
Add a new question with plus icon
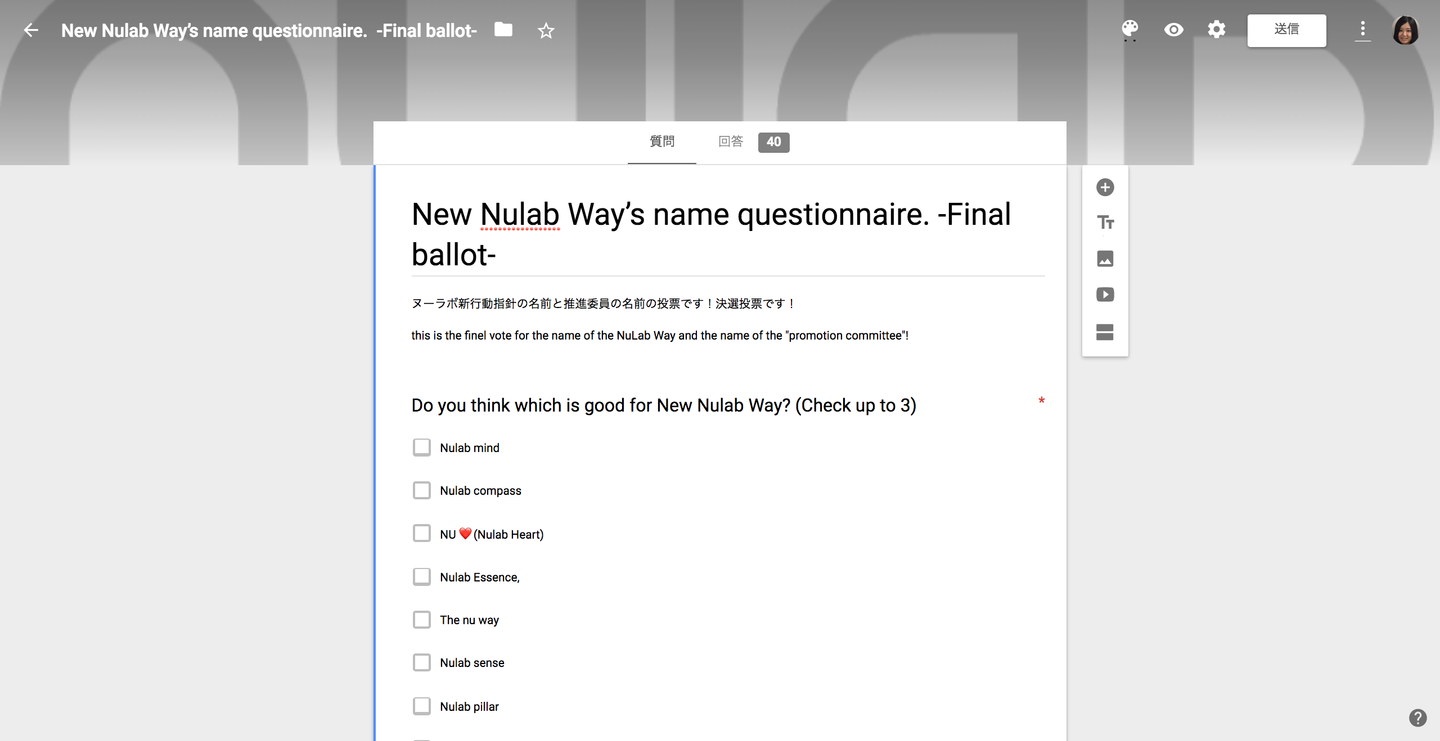pos(1105,187)
